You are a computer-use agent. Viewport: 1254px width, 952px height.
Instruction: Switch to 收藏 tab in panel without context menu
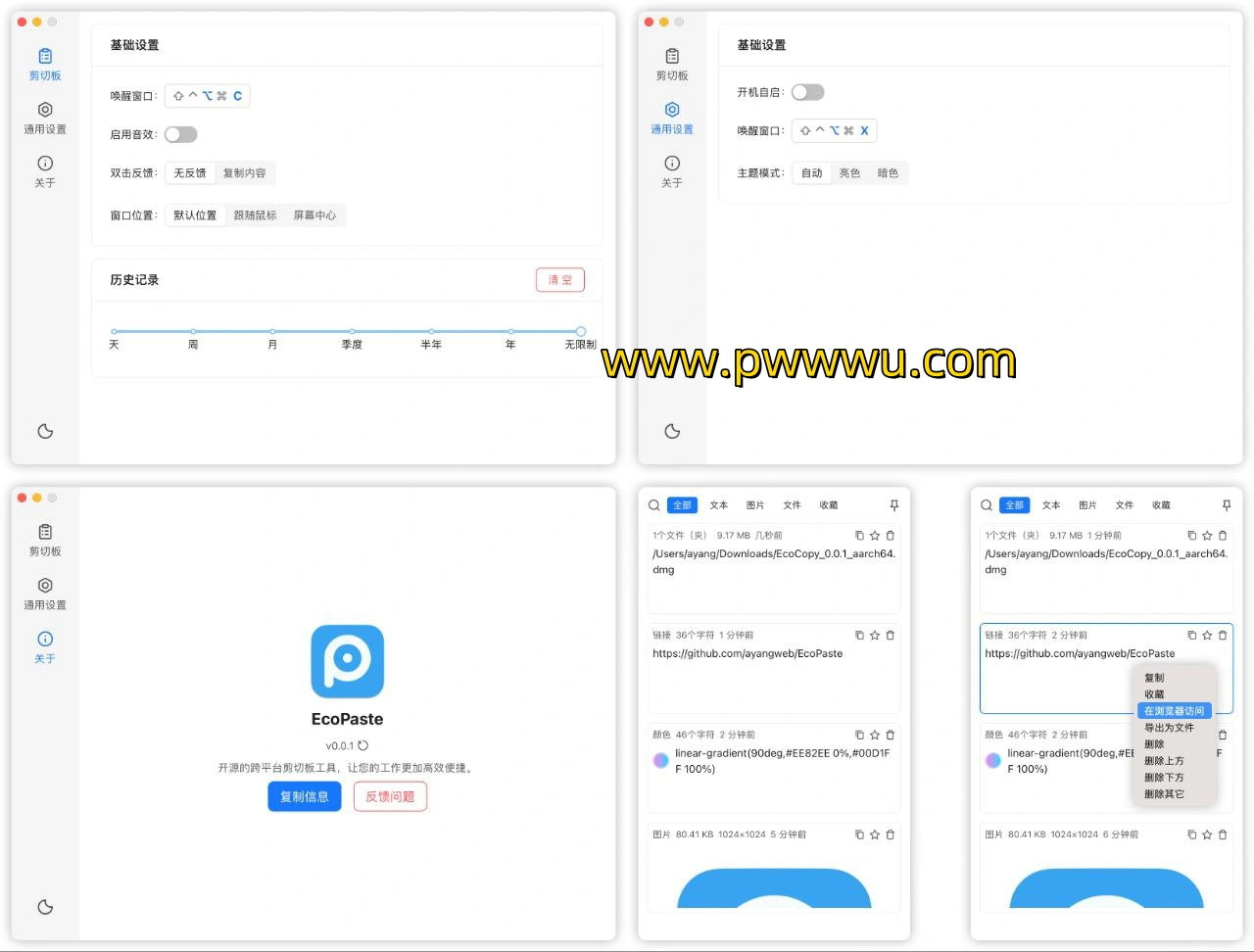[x=829, y=505]
